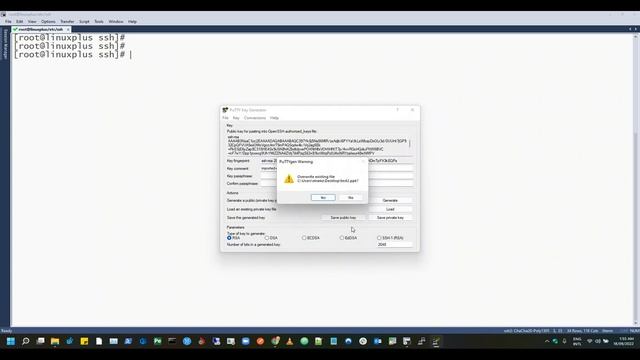Open the SecureCRT File menu
This screenshot has width=640, height=360.
tap(8, 22)
